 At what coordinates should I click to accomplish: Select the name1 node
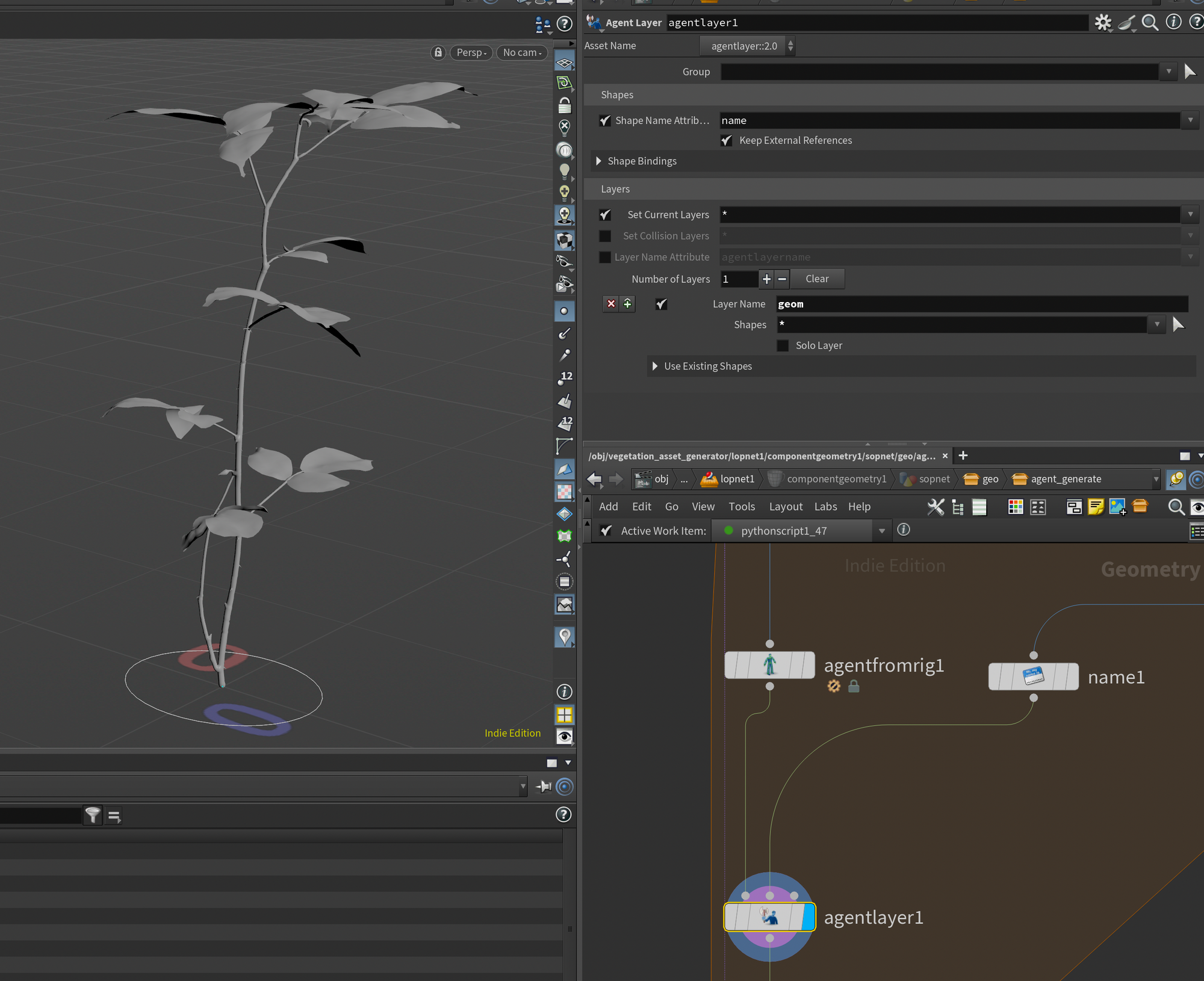coord(1033,676)
